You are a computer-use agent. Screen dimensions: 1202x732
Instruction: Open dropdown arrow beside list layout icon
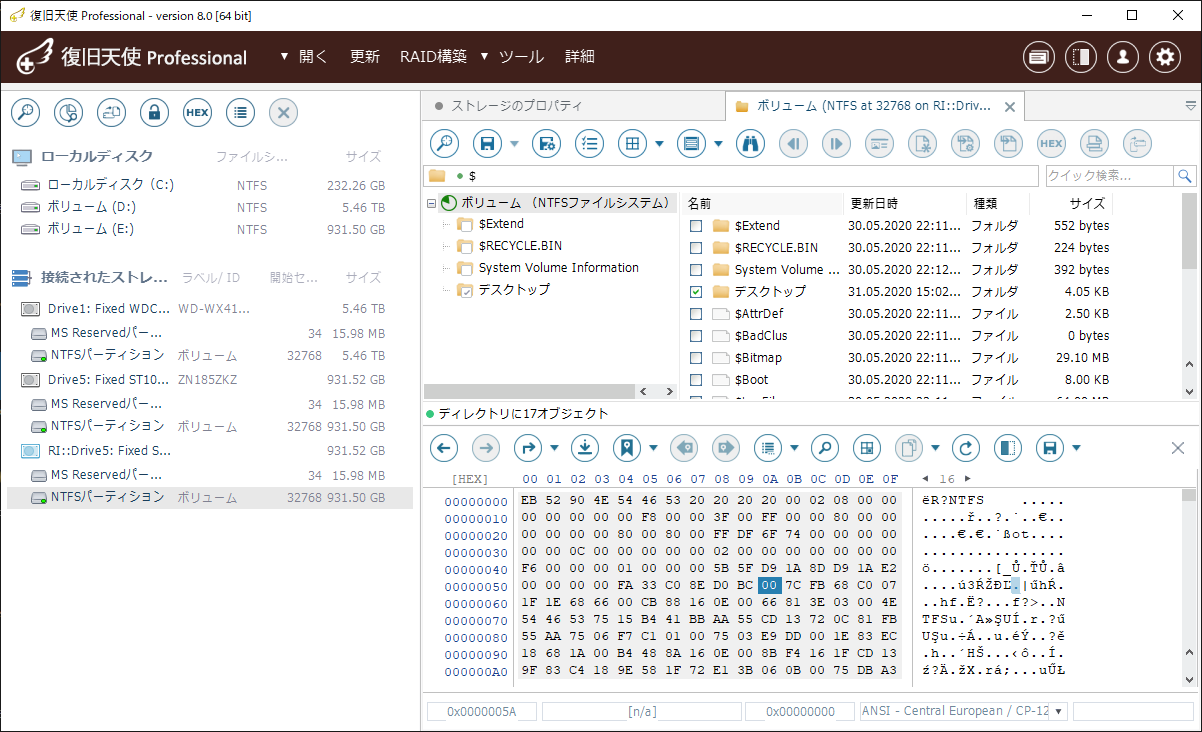click(718, 144)
